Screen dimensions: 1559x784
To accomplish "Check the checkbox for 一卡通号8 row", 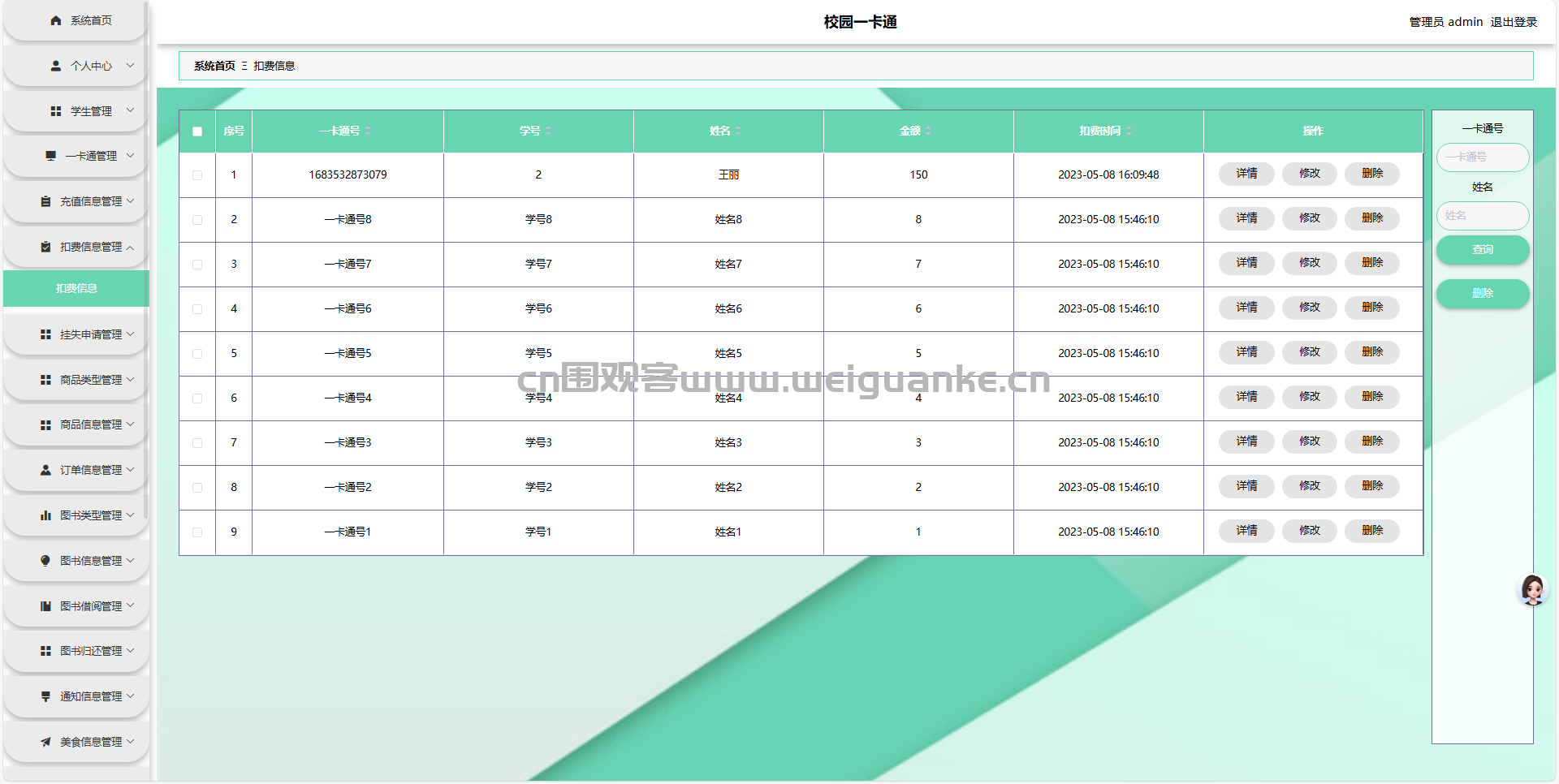I will coord(197,220).
